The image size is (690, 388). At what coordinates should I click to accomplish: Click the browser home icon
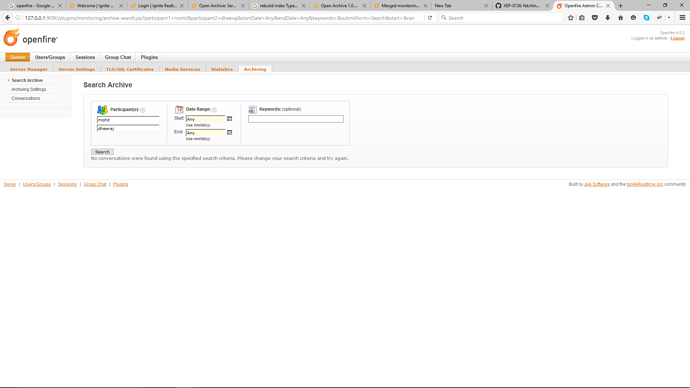[620, 18]
